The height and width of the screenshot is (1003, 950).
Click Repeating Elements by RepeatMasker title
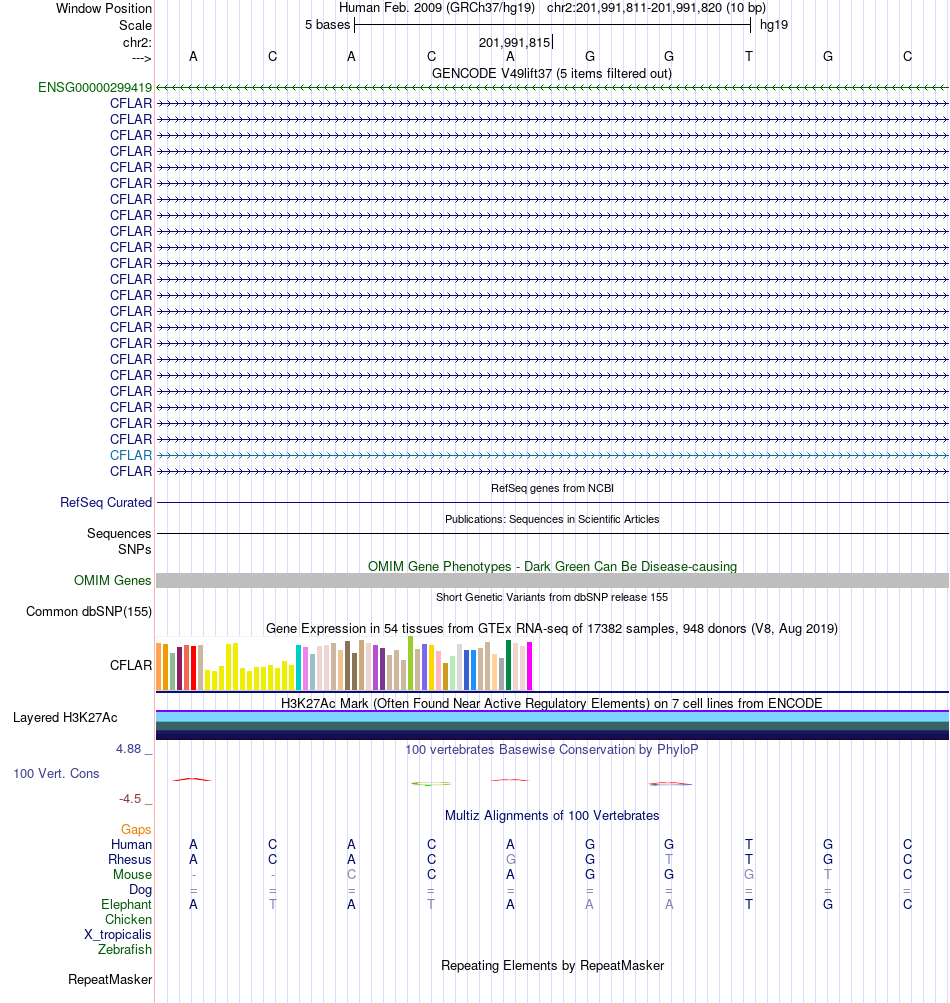tap(552, 966)
